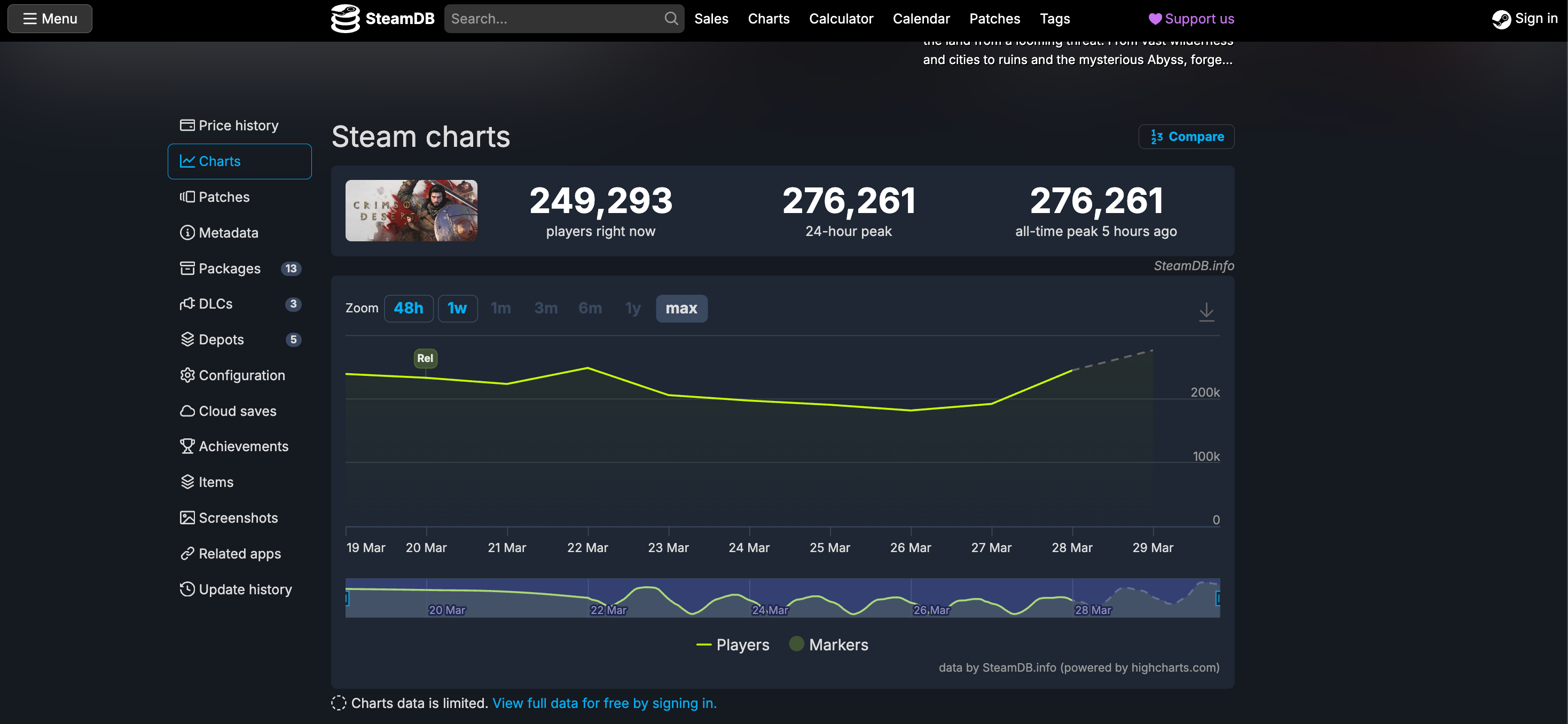Select the 1w zoom range
Viewport: 1568px width, 724px height.
457,308
